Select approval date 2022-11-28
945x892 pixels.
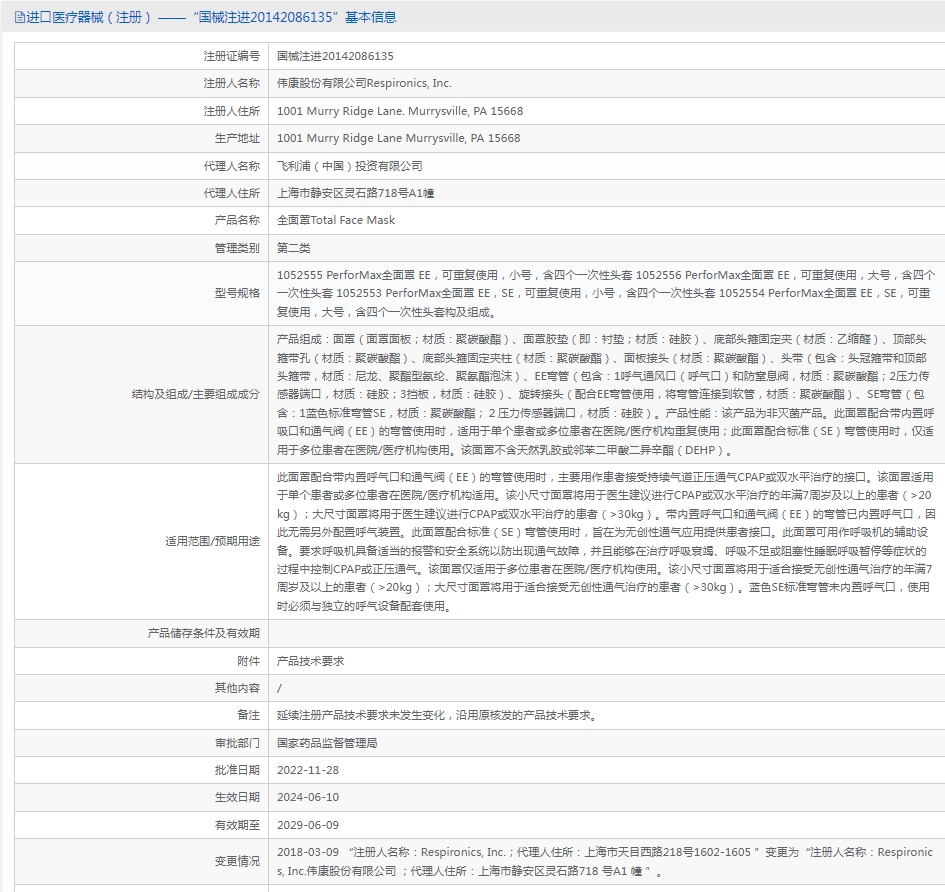308,770
